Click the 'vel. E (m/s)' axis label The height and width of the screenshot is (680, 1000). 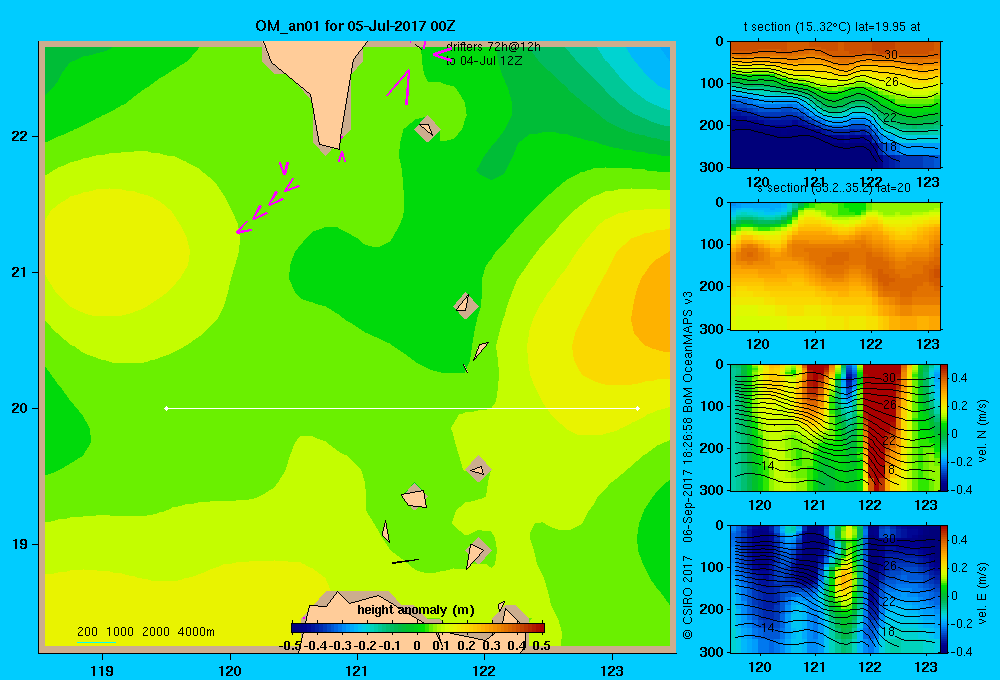coord(982,591)
